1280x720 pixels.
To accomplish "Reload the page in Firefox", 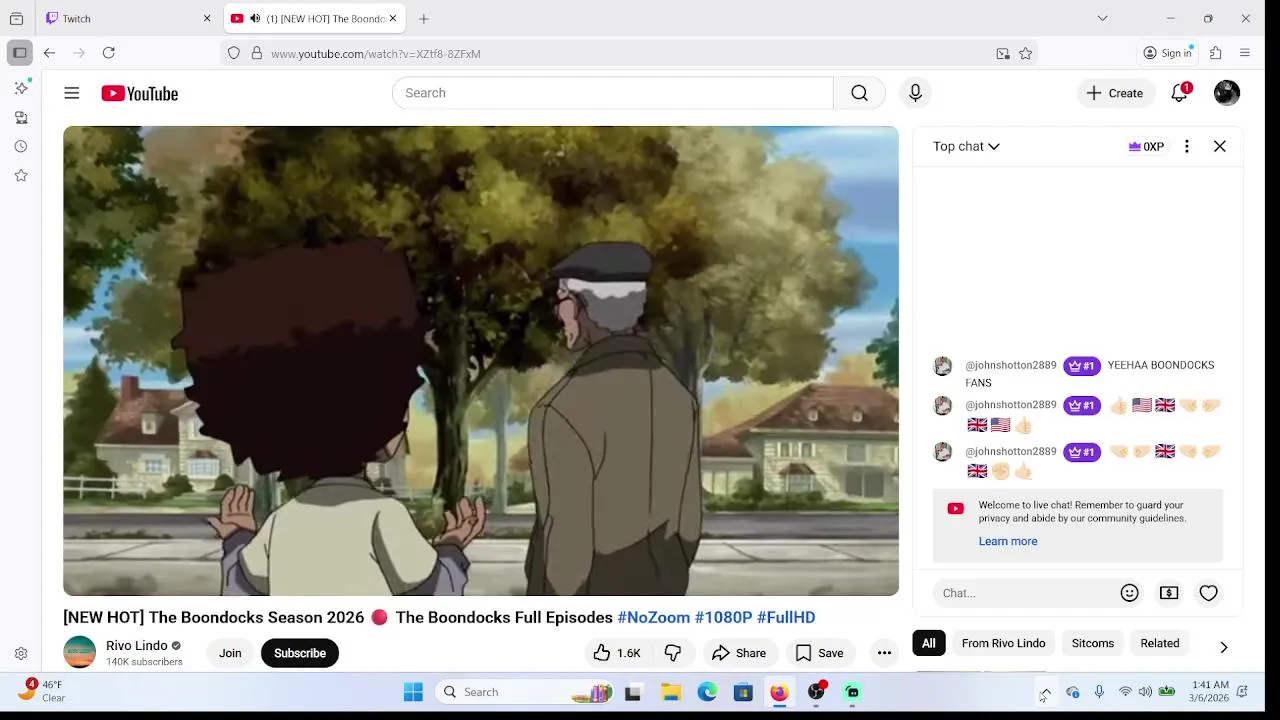I will click(109, 53).
